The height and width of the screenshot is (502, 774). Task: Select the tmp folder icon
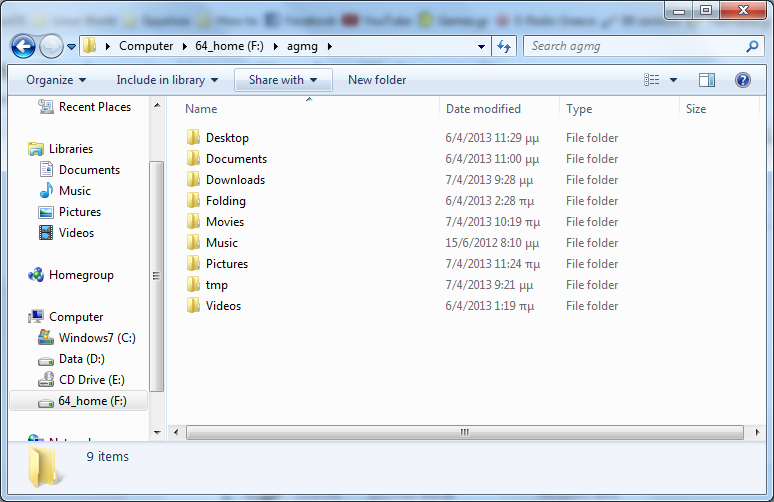point(194,285)
